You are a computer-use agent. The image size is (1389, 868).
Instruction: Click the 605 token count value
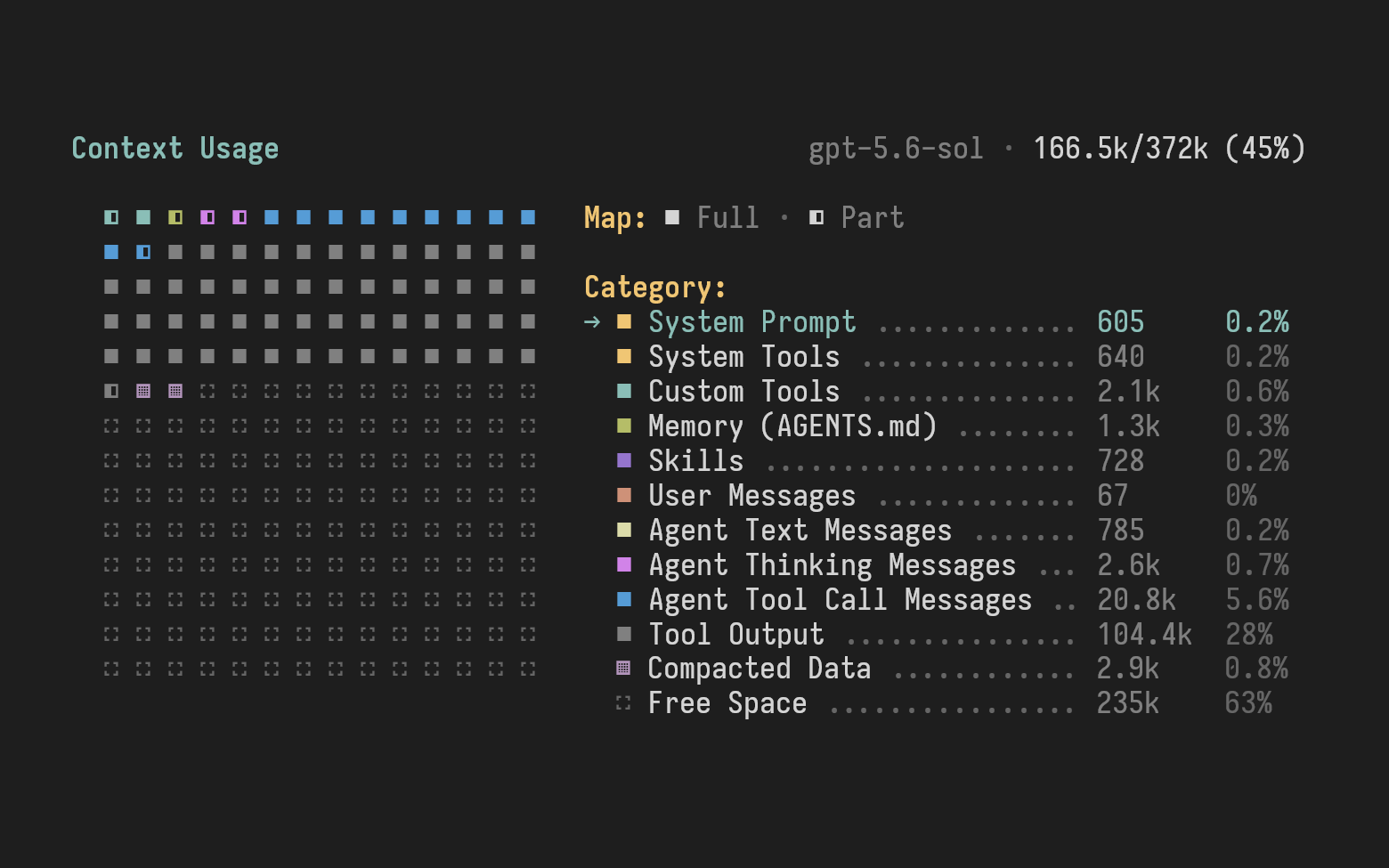pos(1121,321)
